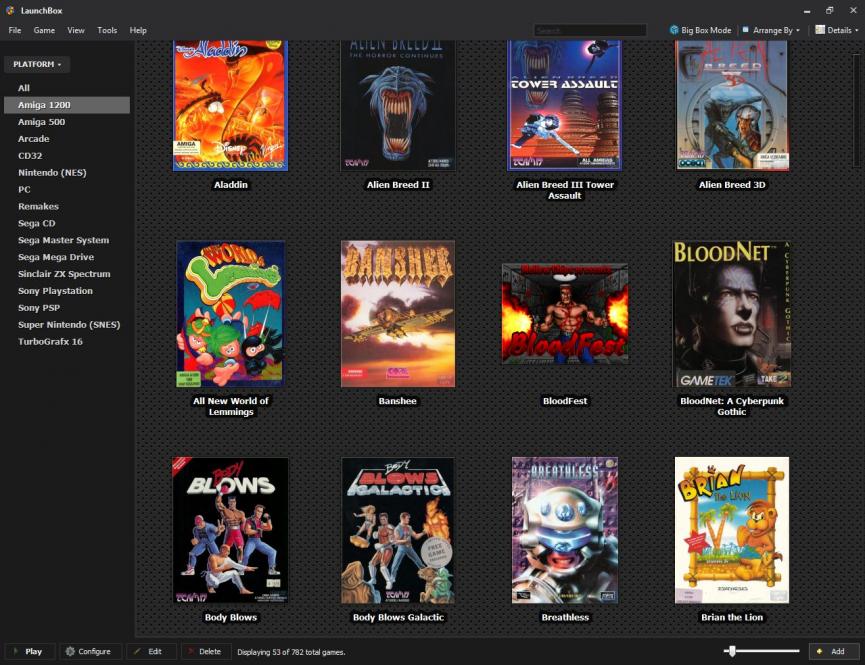The image size is (865, 665).
Task: Open Configure with the gear icon
Action: click(x=70, y=651)
